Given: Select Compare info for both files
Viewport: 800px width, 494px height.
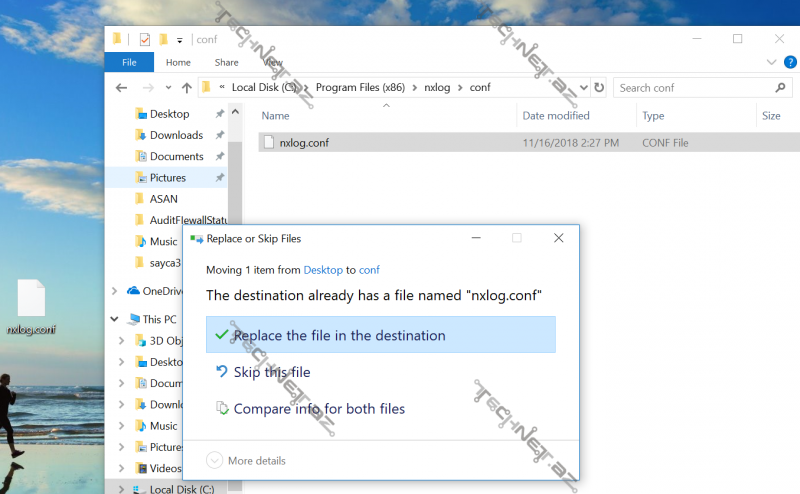Looking at the screenshot, I should (318, 409).
